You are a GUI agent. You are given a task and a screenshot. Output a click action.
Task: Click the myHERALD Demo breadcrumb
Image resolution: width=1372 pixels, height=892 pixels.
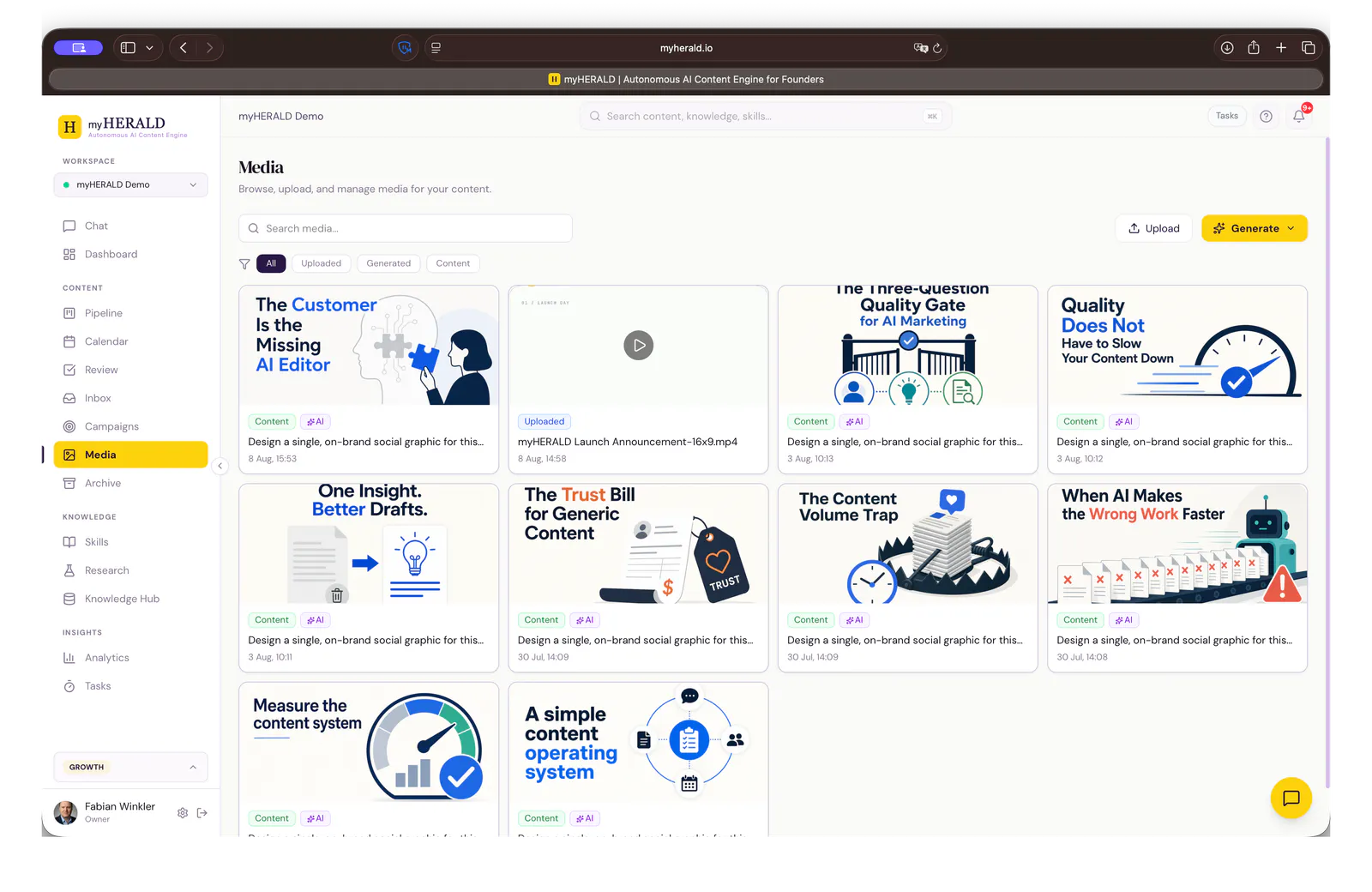tap(280, 116)
